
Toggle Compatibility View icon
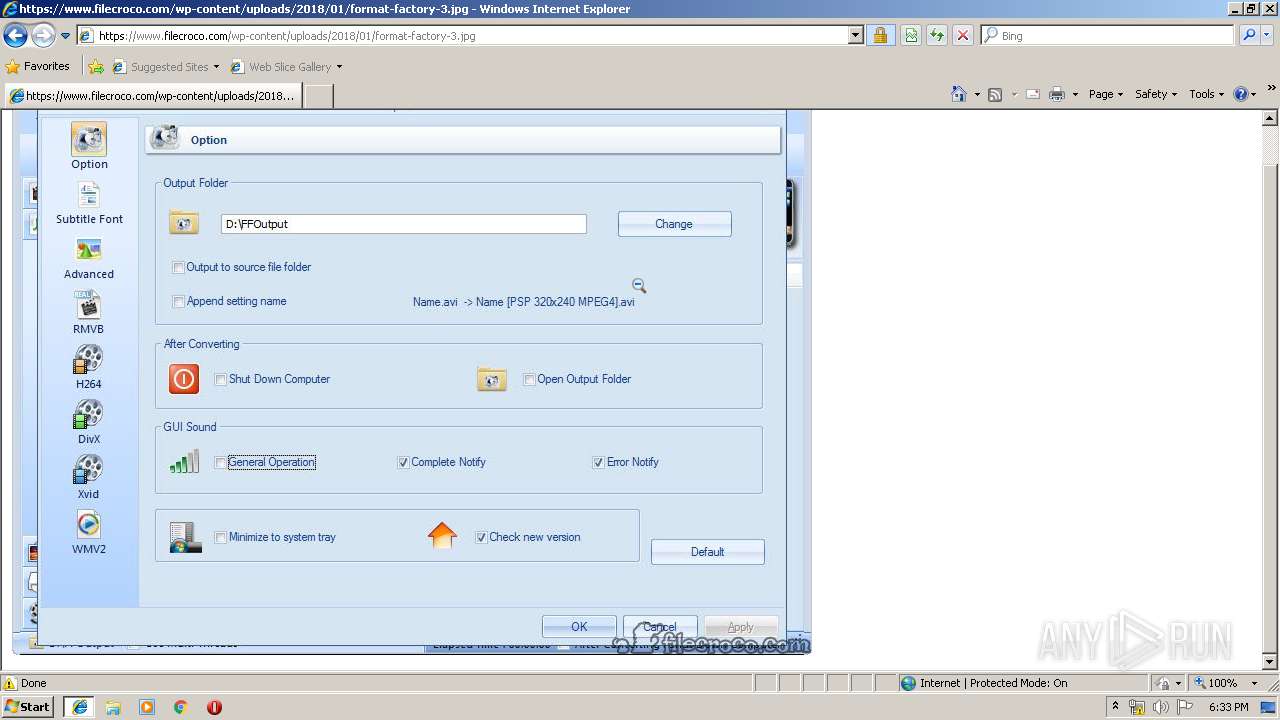click(910, 35)
